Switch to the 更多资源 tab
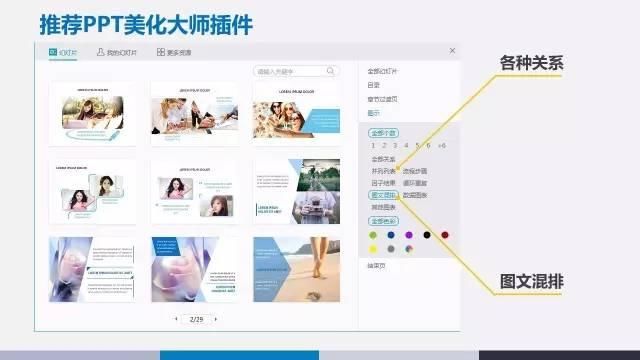640x360 pixels. click(x=174, y=52)
